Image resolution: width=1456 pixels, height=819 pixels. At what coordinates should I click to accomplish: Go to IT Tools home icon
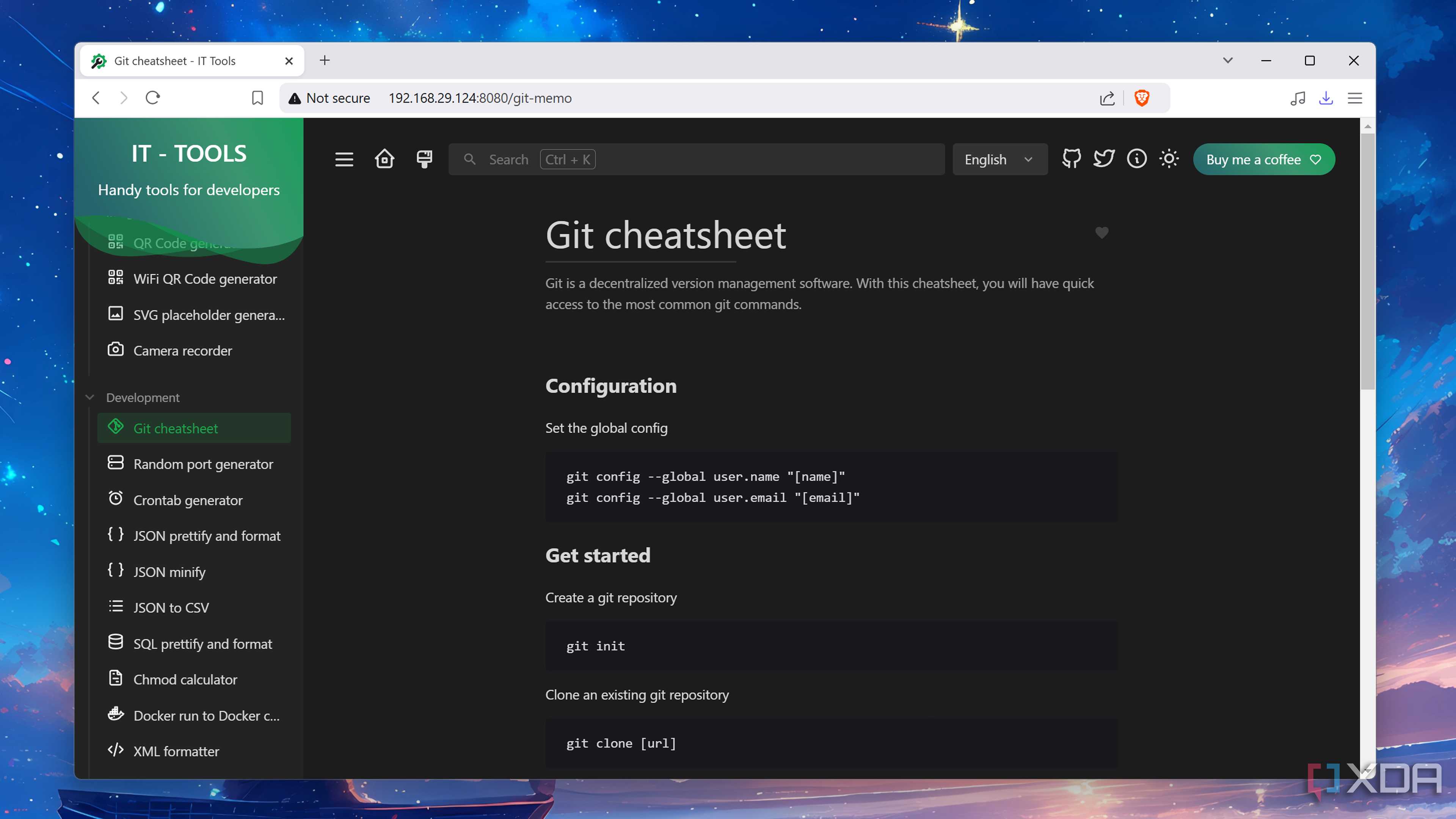pos(384,159)
